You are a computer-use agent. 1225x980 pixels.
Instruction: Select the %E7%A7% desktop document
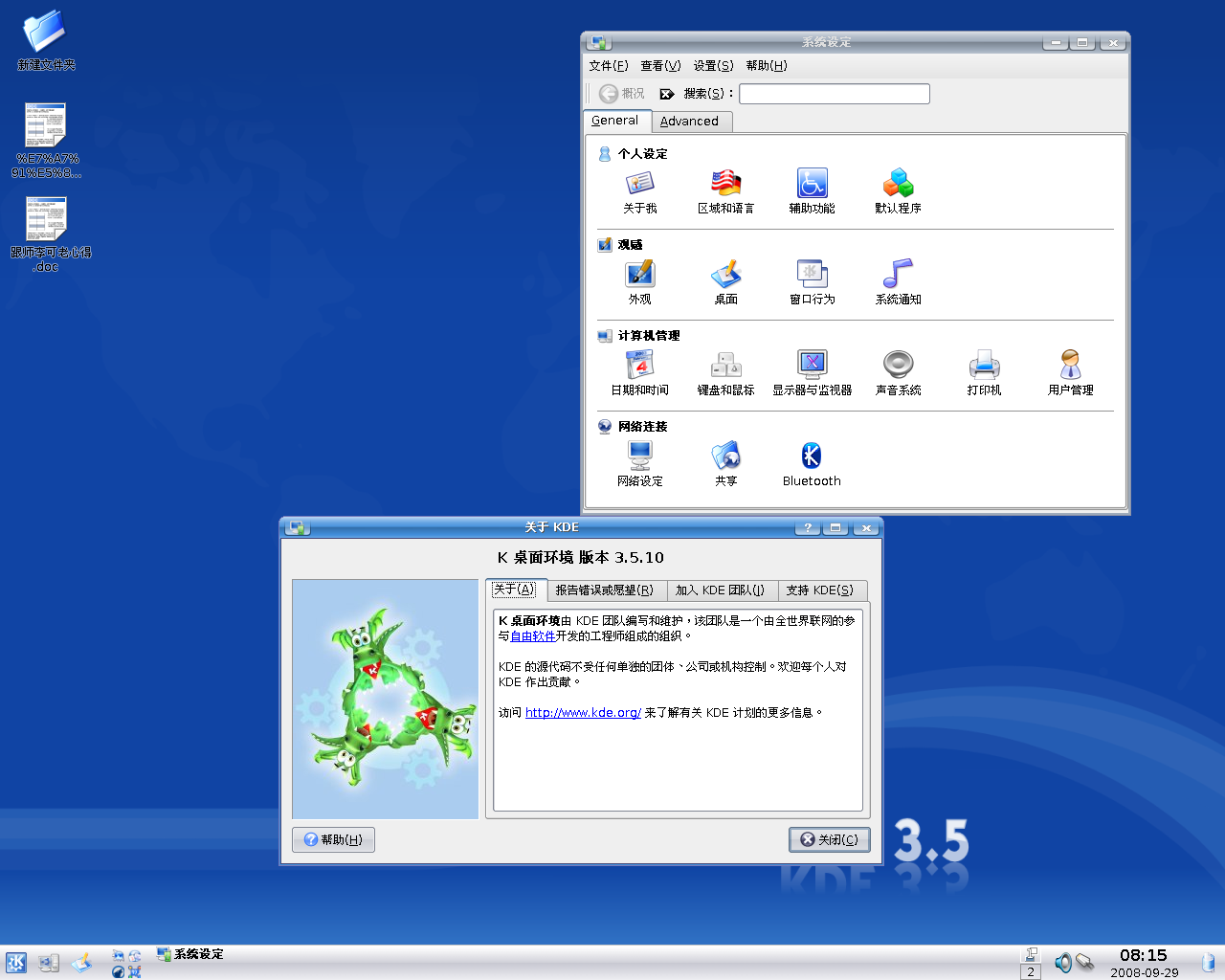[46, 142]
